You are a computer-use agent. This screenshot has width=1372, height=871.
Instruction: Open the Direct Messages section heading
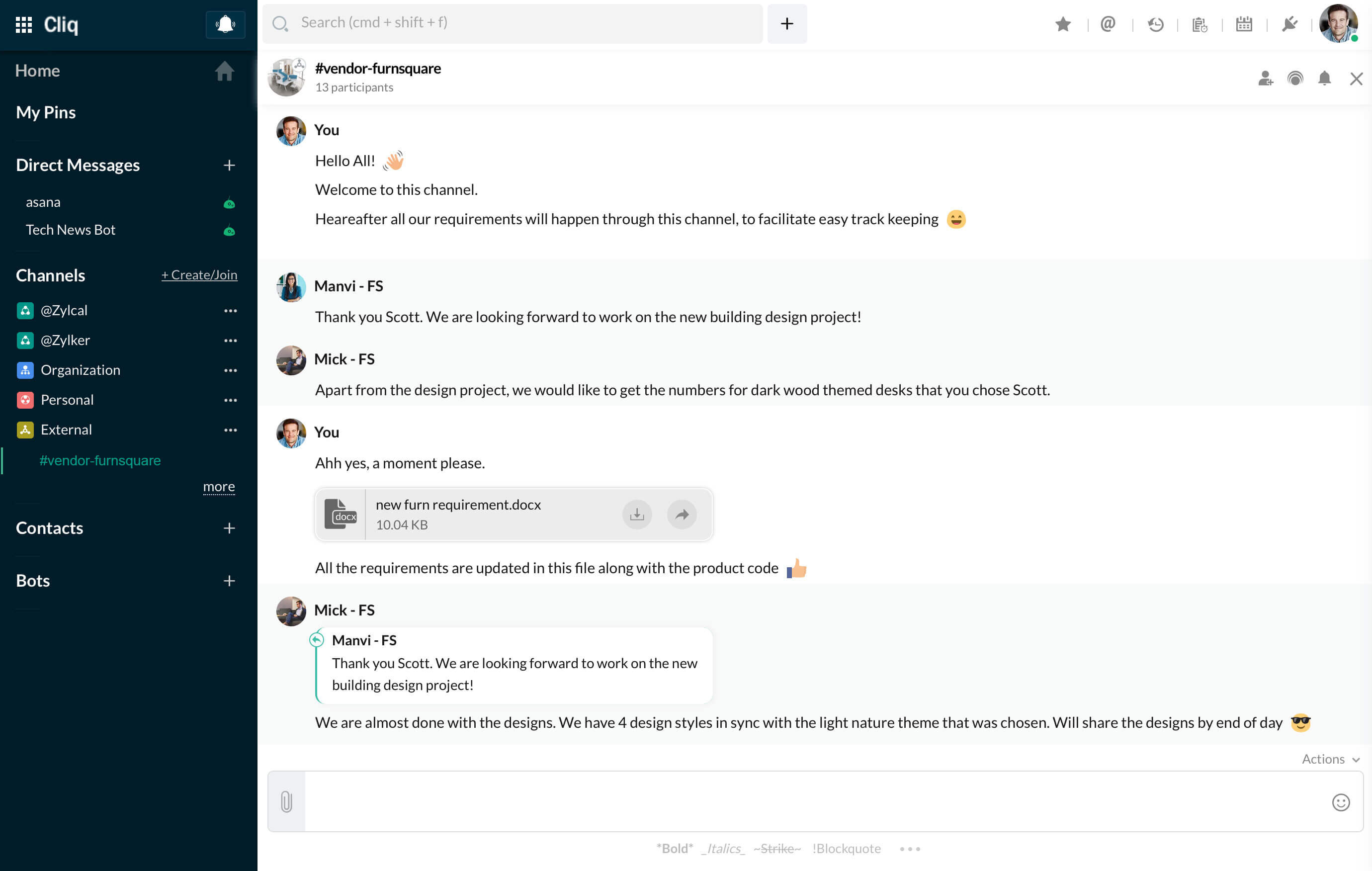[78, 165]
